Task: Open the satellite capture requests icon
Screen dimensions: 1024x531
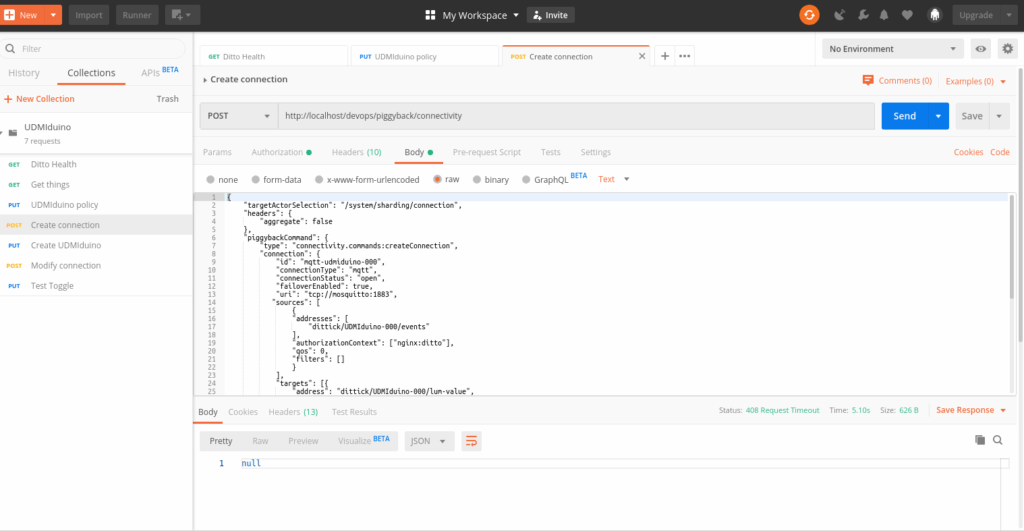Action: coord(839,15)
